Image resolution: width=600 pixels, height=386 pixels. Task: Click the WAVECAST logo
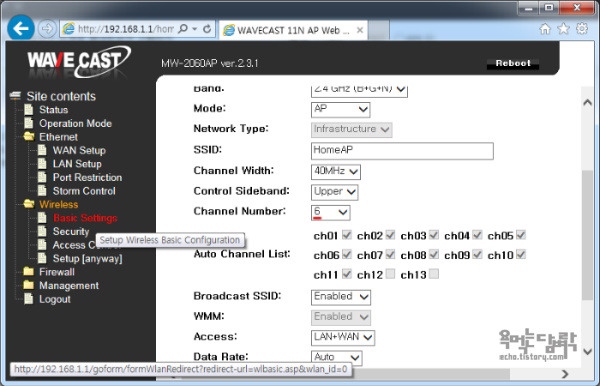click(79, 61)
